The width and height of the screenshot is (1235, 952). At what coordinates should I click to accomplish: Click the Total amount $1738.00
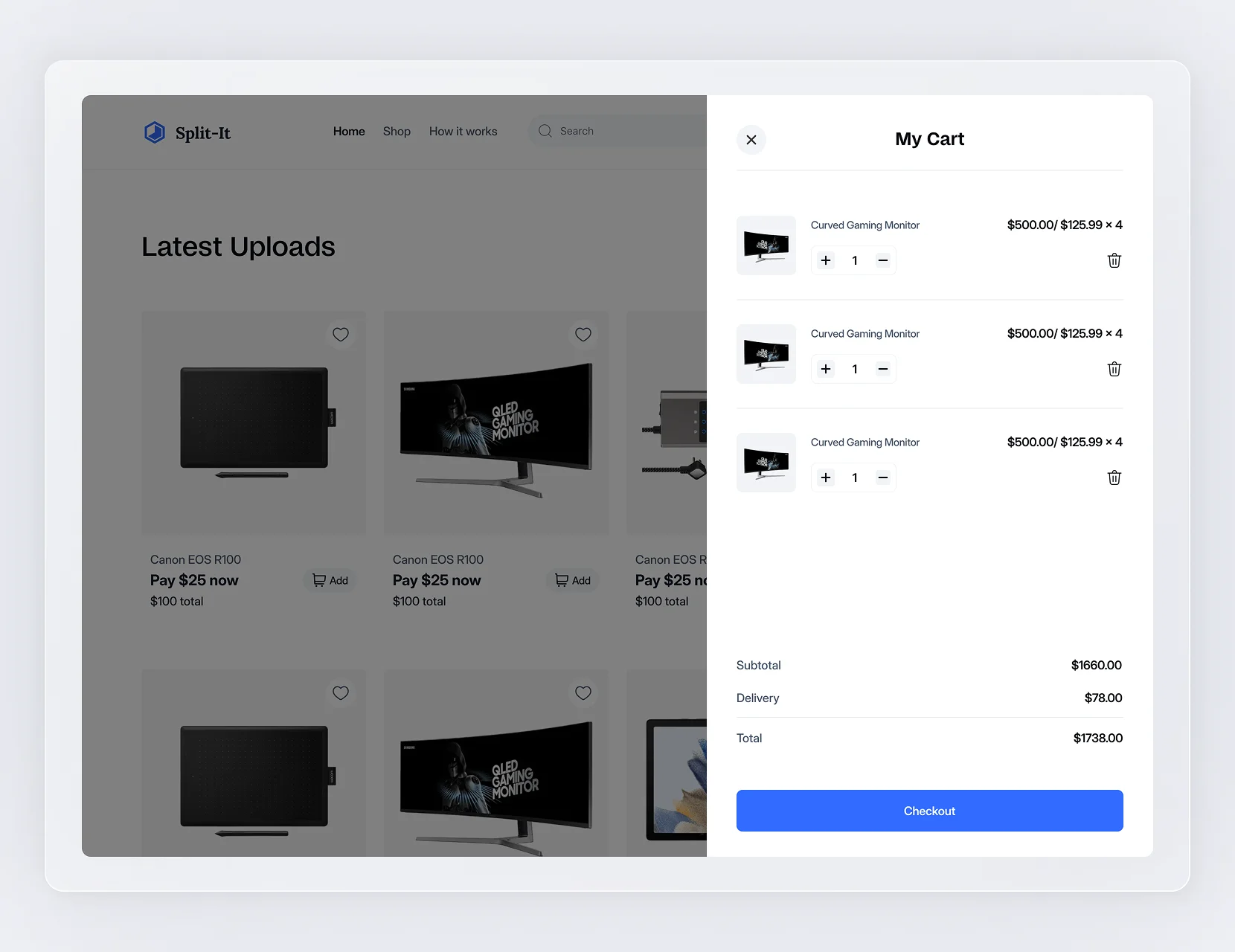[1098, 738]
